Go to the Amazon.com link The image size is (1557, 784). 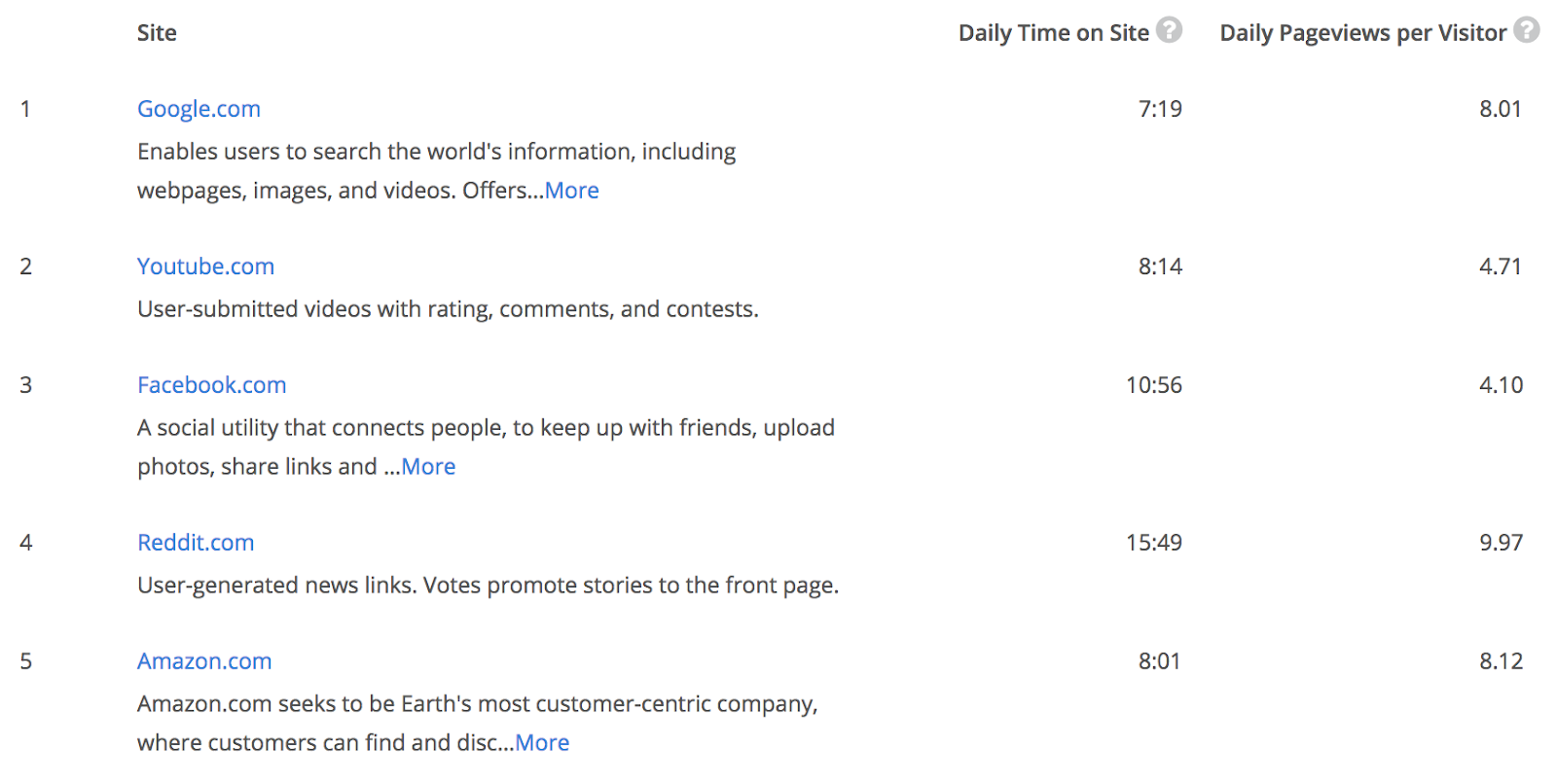pos(204,661)
